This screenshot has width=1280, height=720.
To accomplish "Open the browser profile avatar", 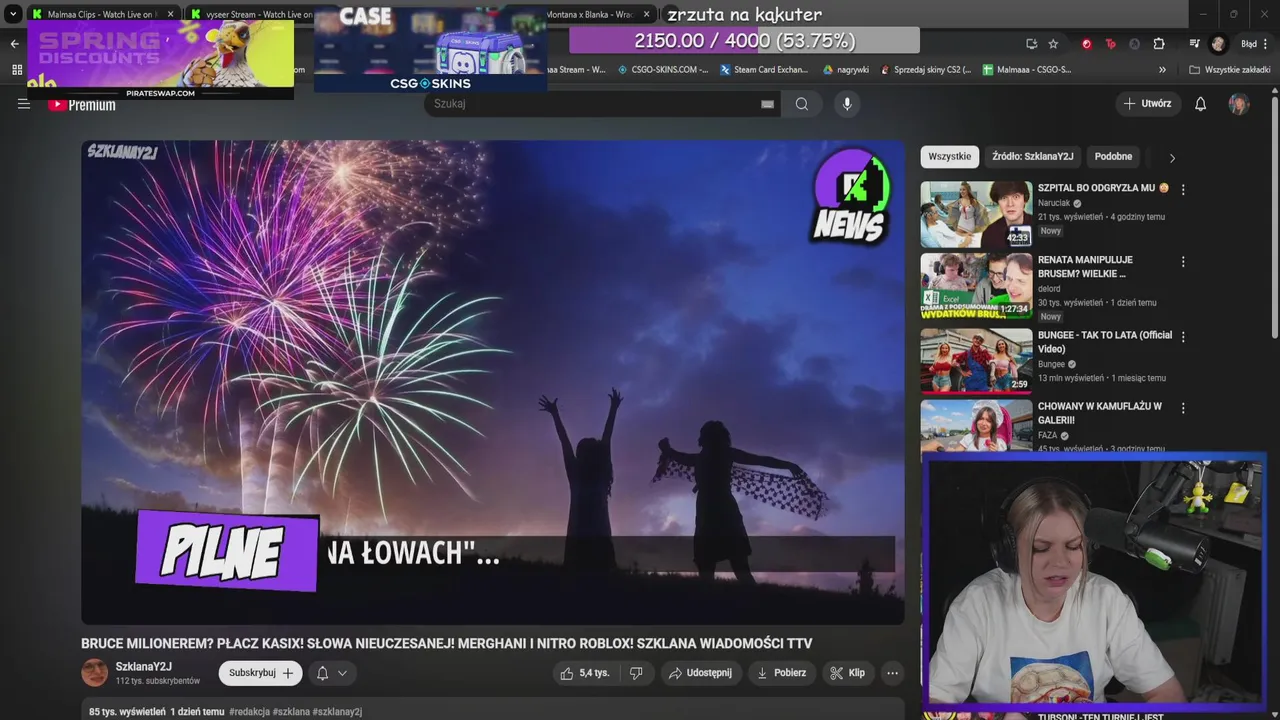I will (x=1218, y=43).
